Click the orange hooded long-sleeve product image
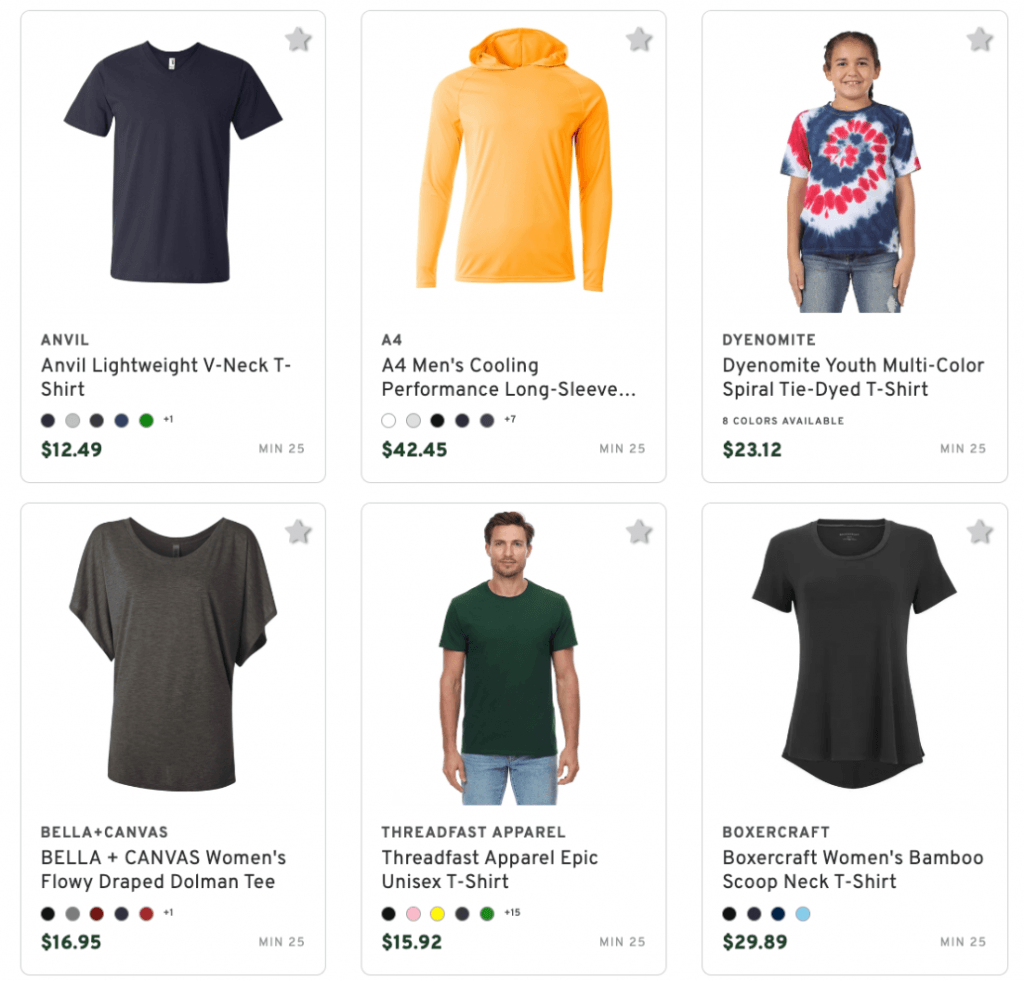Screen dimensions: 1024x981 513,160
